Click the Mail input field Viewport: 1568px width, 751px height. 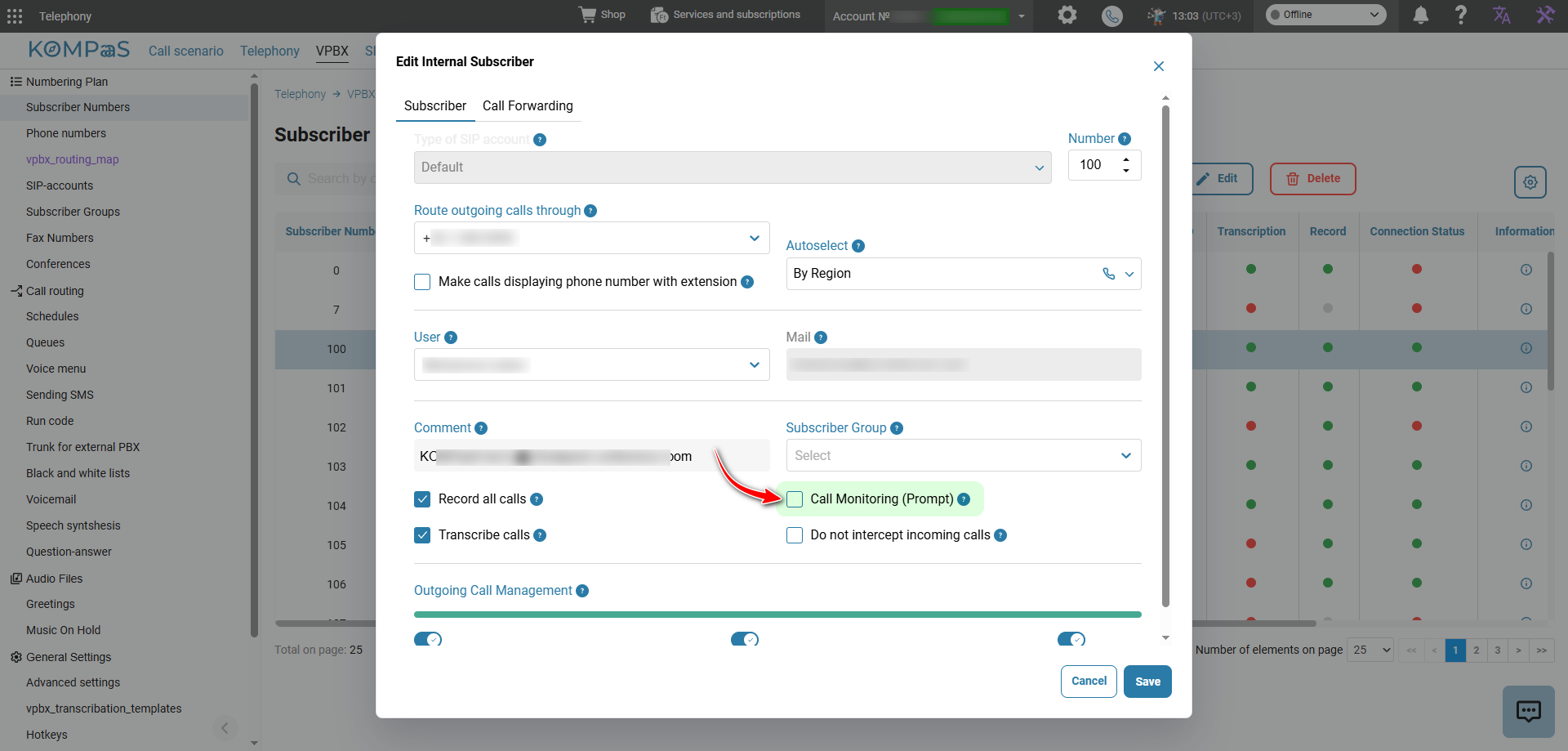click(964, 364)
